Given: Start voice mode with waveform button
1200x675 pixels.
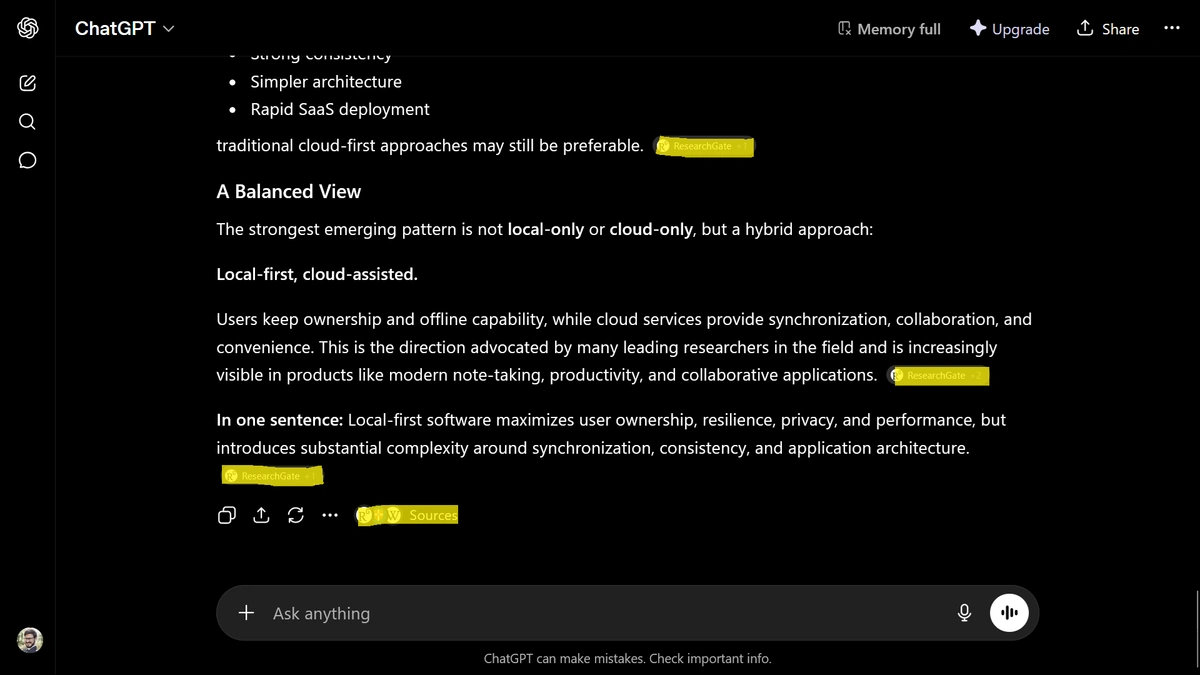Looking at the screenshot, I should [1010, 613].
